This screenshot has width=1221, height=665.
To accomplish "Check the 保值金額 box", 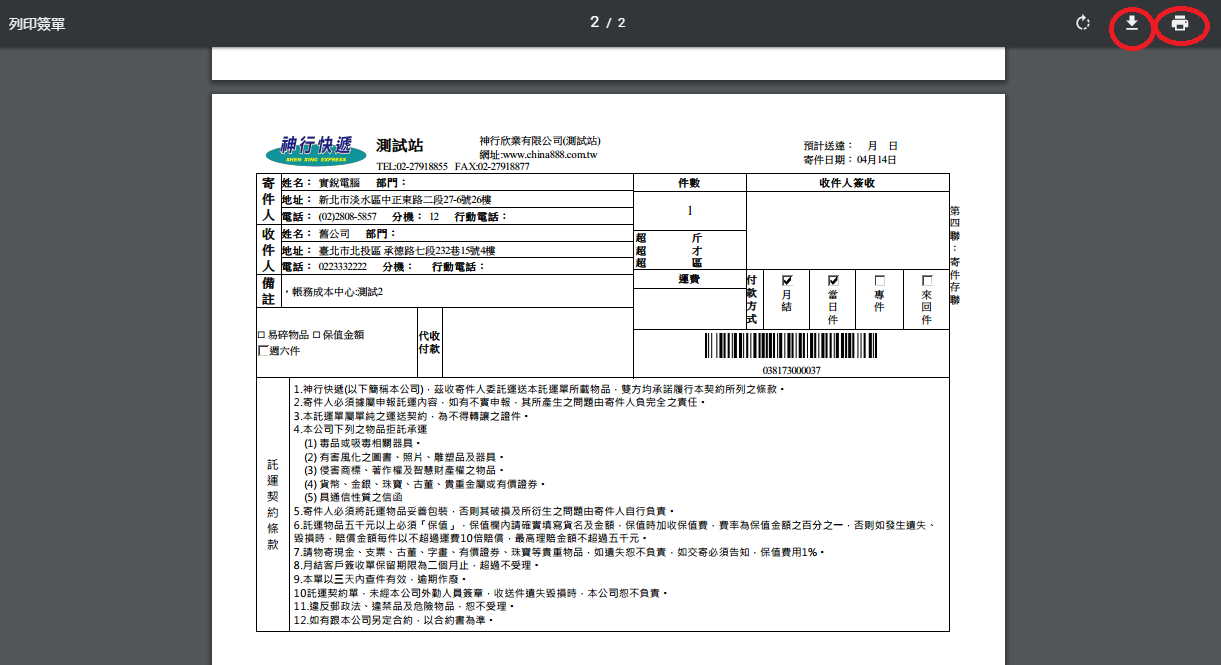I will (317, 335).
